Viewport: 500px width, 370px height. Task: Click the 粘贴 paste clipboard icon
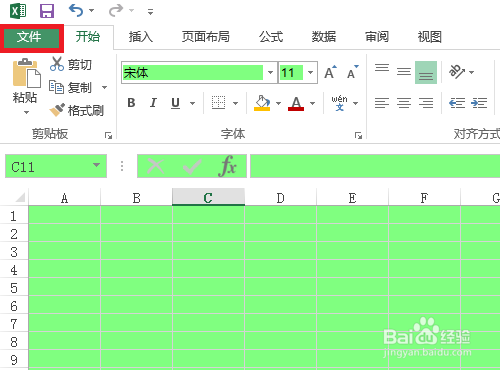[x=26, y=73]
